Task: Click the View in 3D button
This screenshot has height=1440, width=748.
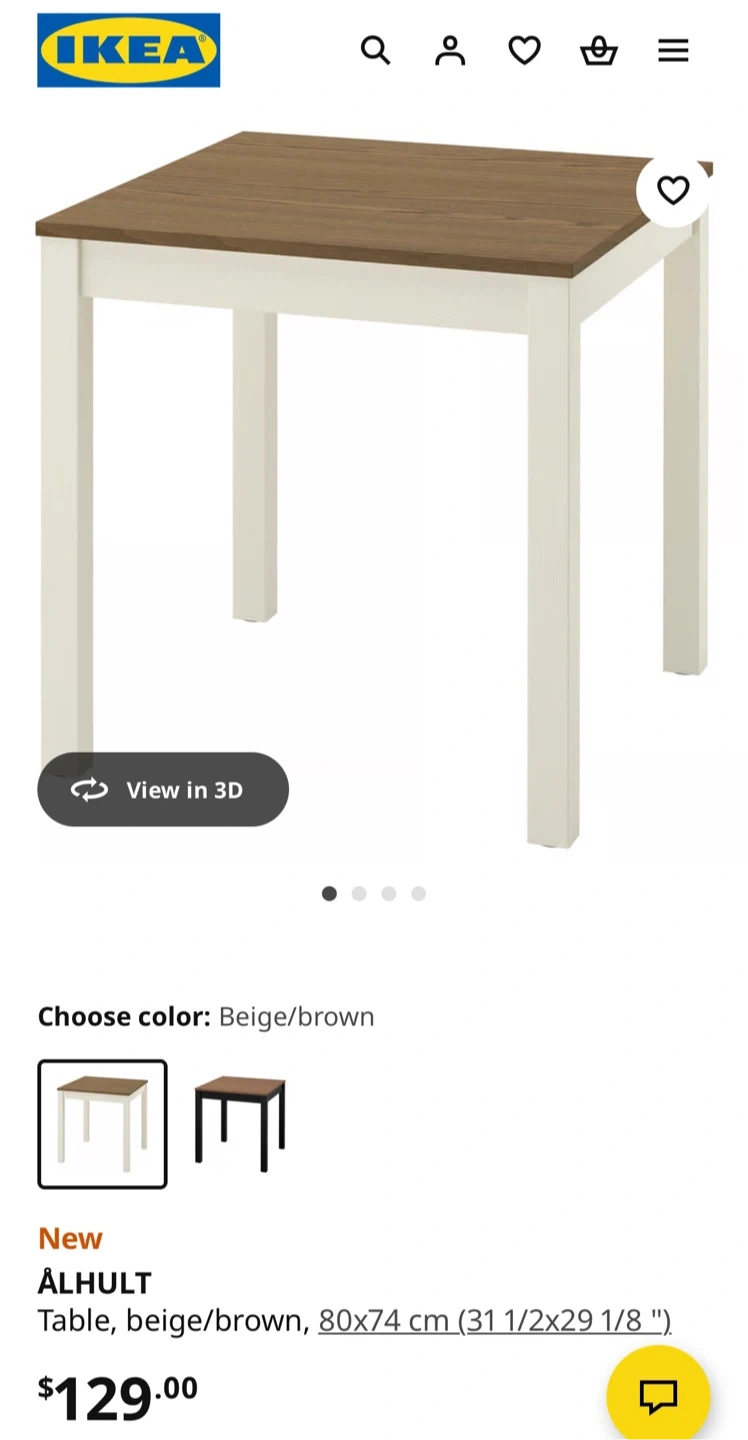Action: coord(163,790)
